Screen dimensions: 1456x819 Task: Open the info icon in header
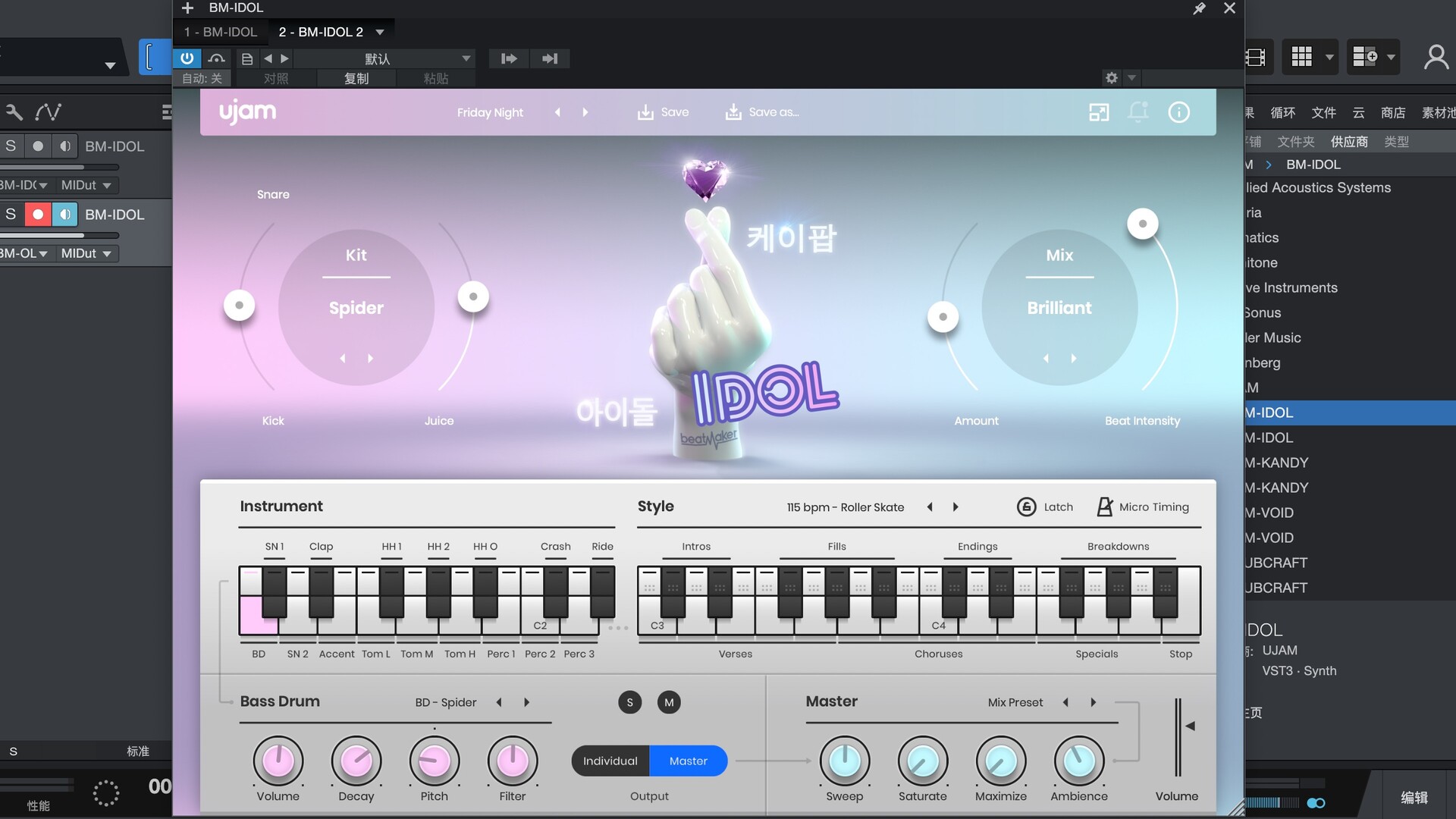pyautogui.click(x=1178, y=112)
